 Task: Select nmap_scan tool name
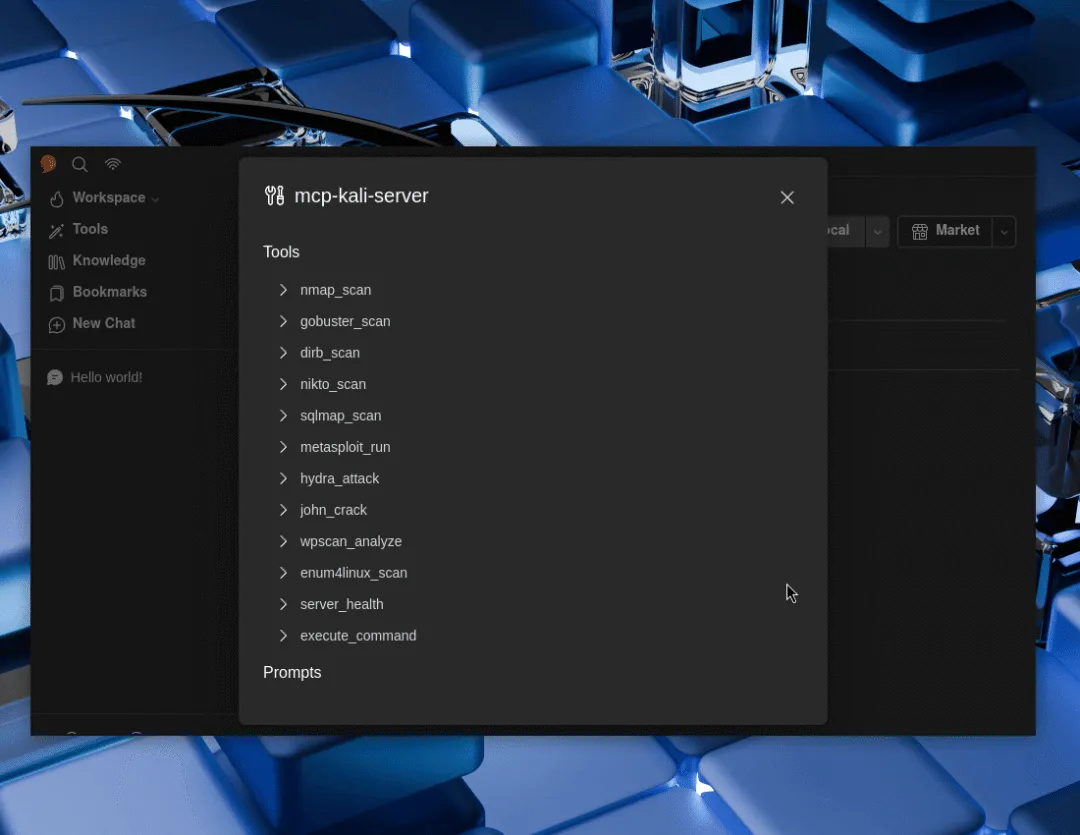click(x=335, y=290)
